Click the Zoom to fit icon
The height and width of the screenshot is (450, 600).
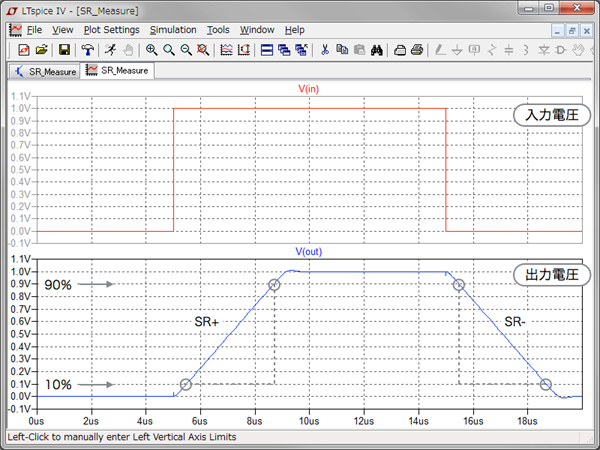(204, 49)
